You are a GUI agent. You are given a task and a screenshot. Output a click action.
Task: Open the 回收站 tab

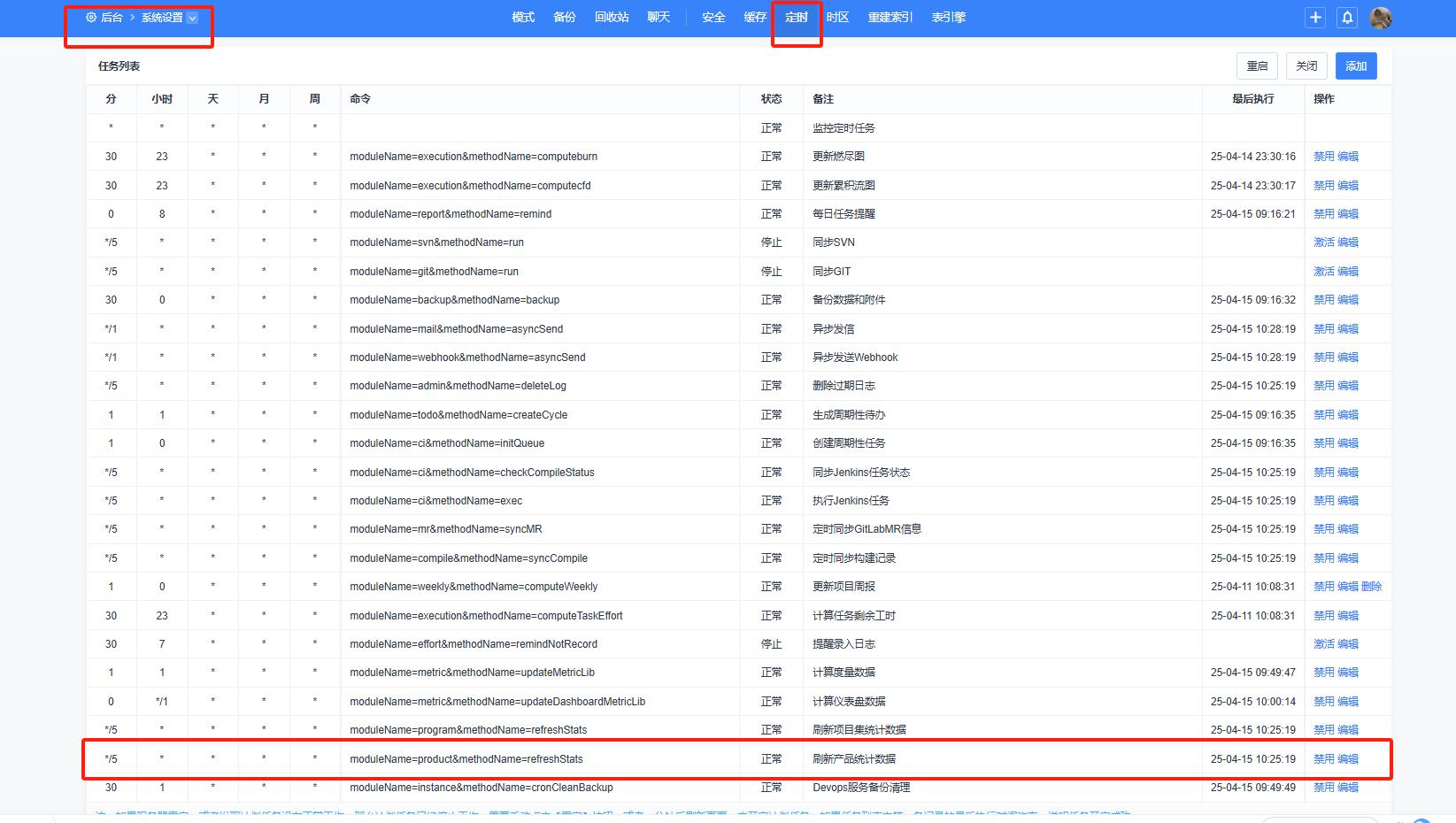click(612, 18)
